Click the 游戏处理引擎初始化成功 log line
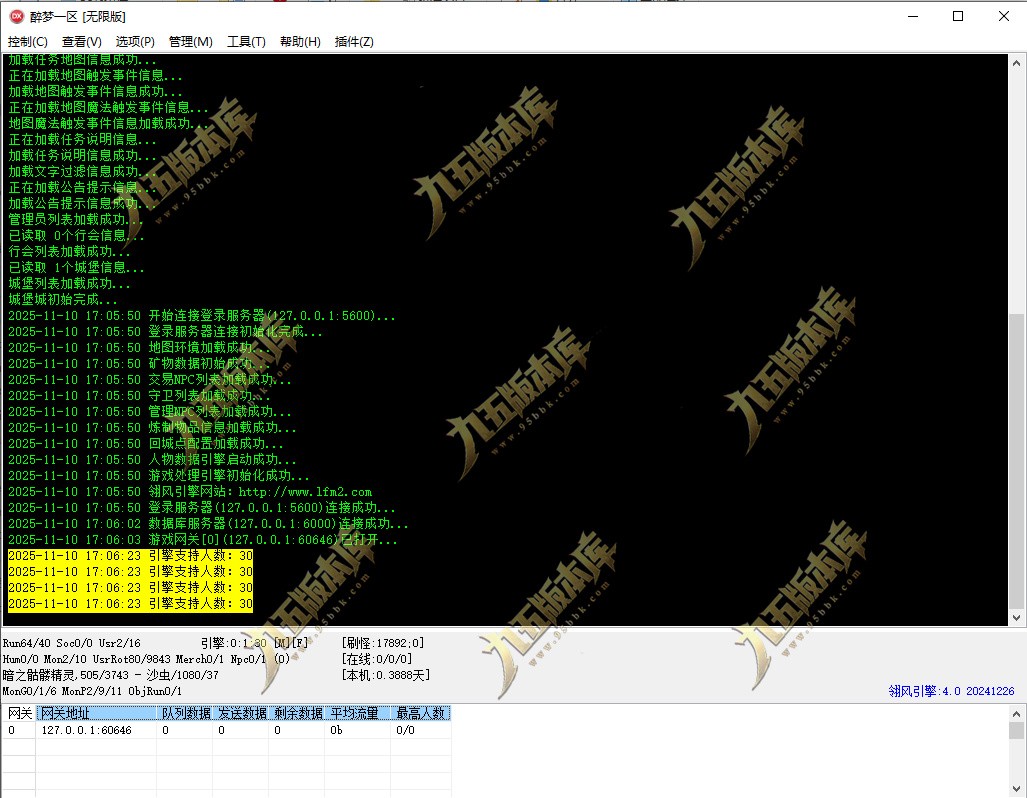1027x798 pixels. (159, 476)
